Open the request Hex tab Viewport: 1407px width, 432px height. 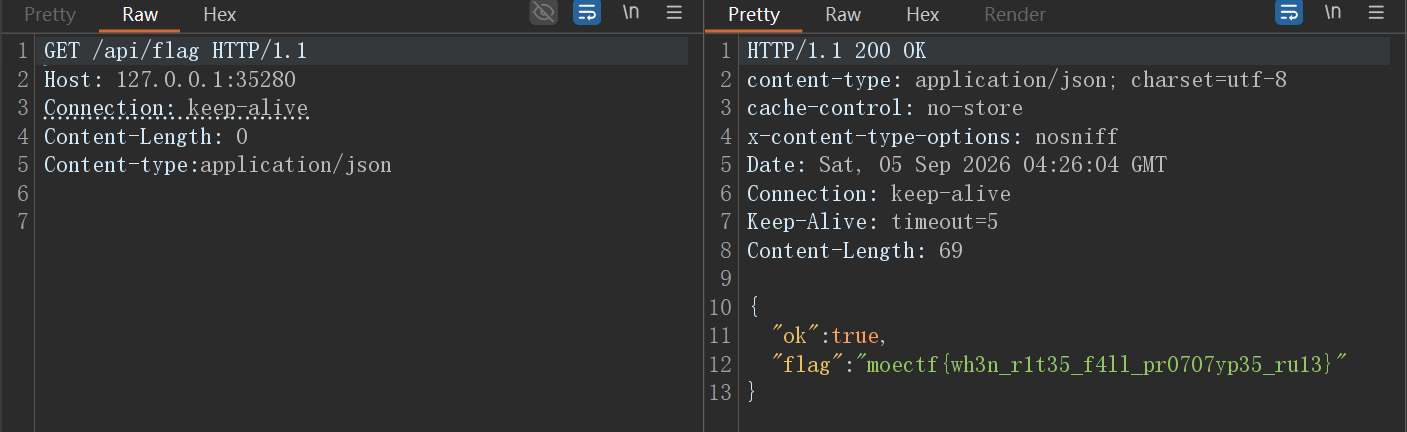(220, 15)
